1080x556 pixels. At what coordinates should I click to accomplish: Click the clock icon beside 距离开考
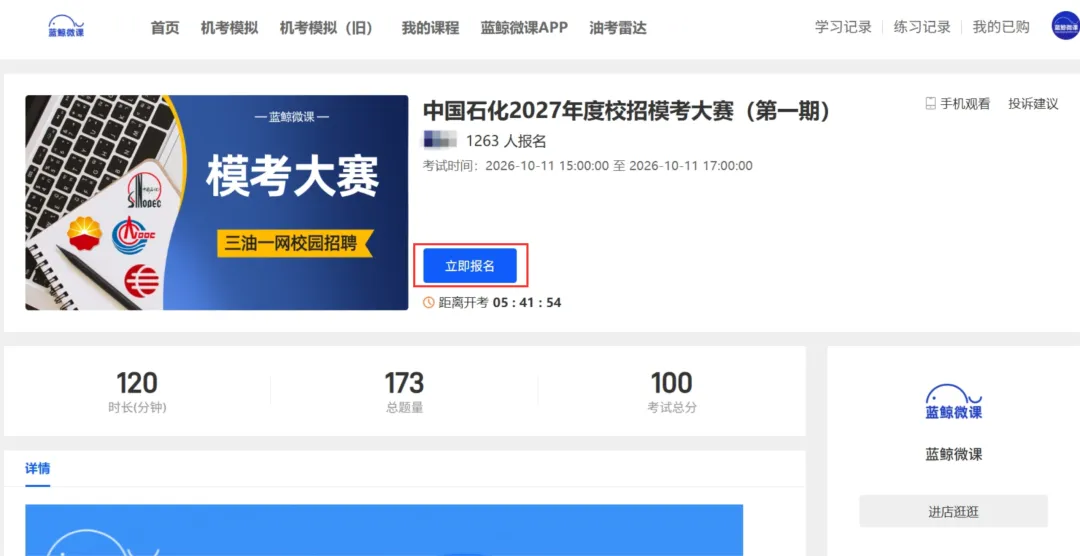point(428,302)
